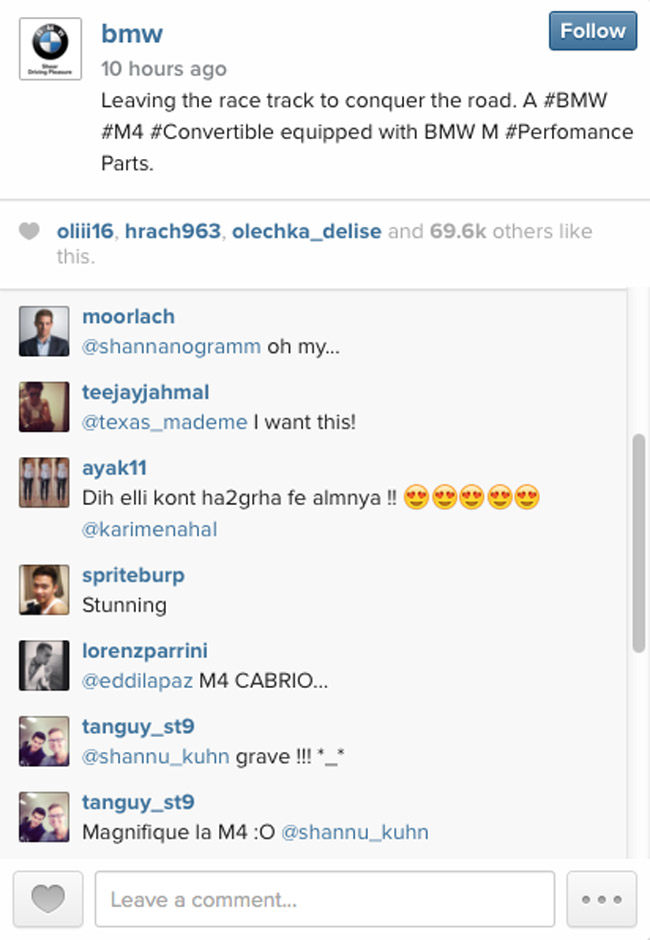Click the comments scrollbar handle
The width and height of the screenshot is (650, 940).
[x=639, y=543]
